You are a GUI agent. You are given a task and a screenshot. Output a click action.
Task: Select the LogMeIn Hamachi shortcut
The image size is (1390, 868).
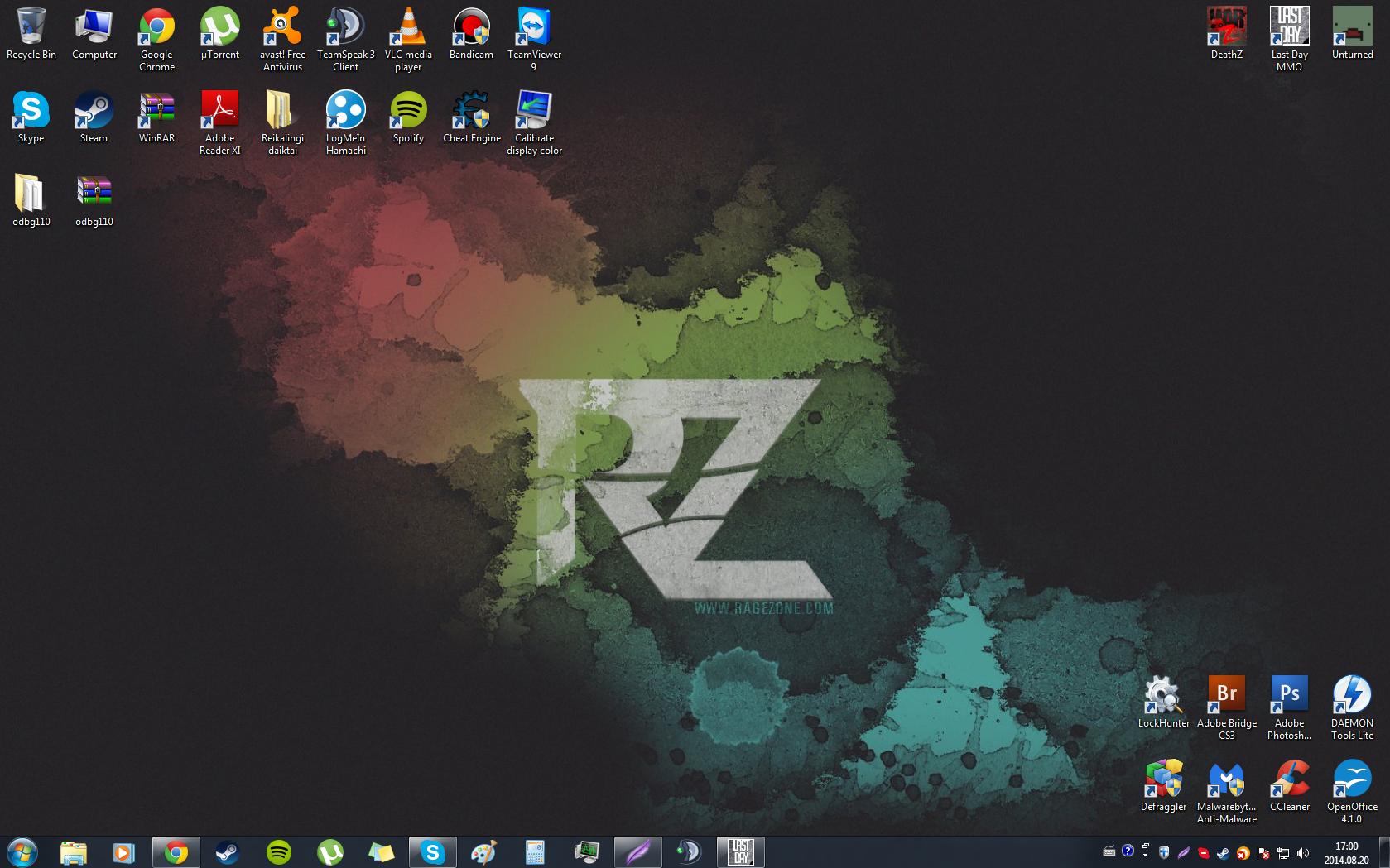tap(345, 122)
